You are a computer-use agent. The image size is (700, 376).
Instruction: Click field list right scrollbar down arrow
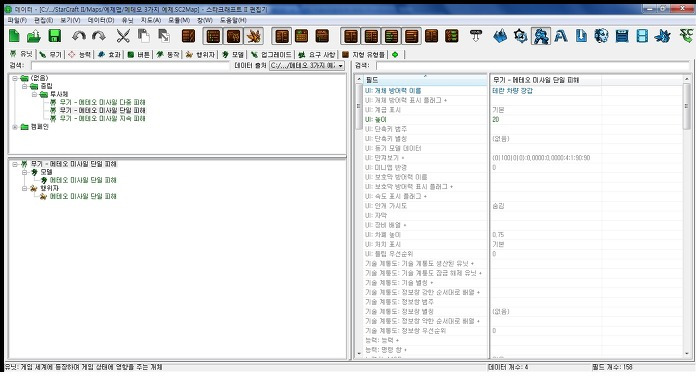(687, 353)
